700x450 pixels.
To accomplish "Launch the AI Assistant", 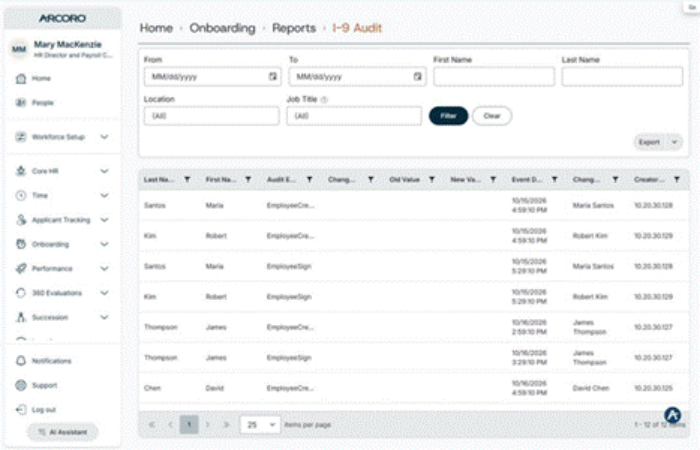I will point(62,432).
